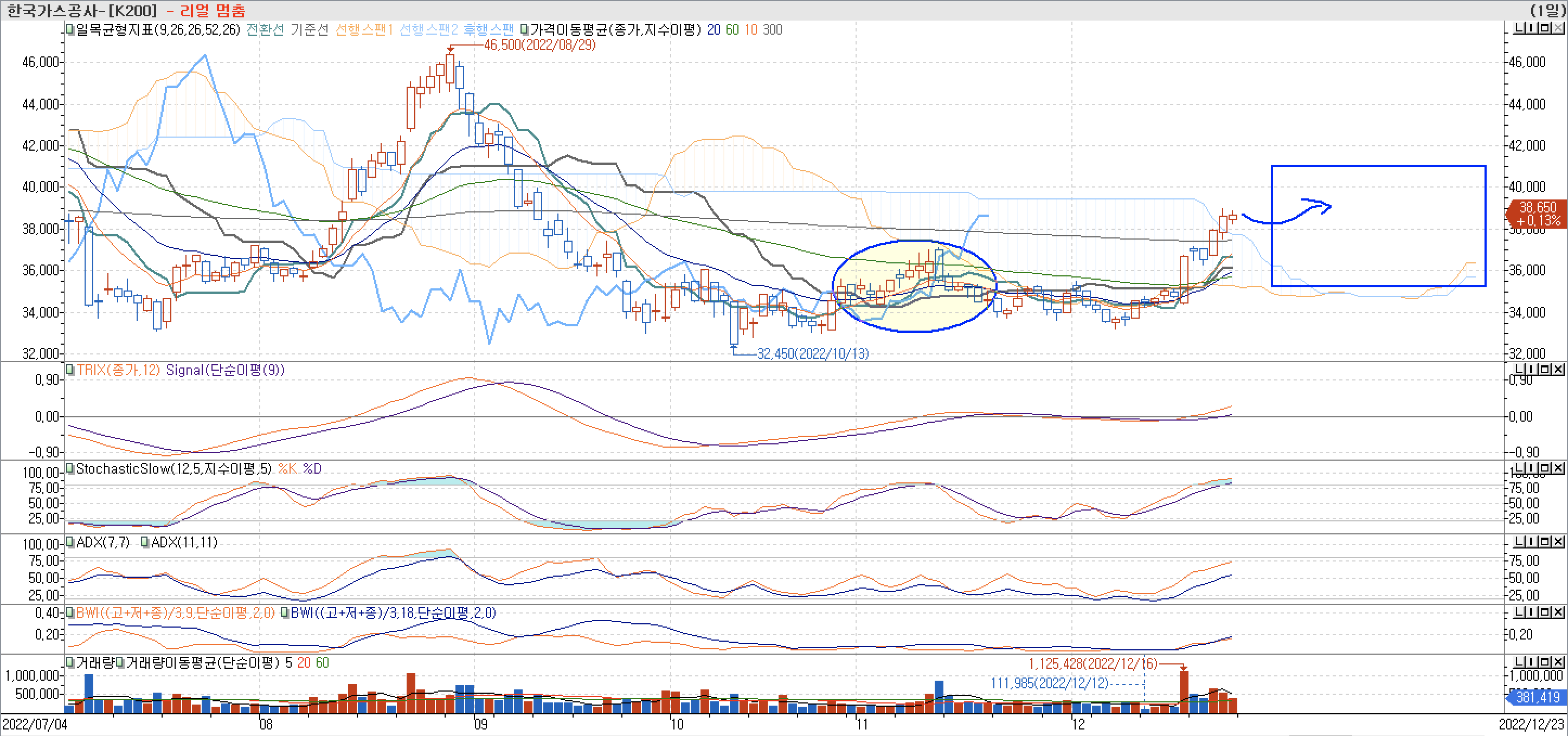The image size is (1568, 736).
Task: Click the orange 10-period moving average label
Action: 750,29
